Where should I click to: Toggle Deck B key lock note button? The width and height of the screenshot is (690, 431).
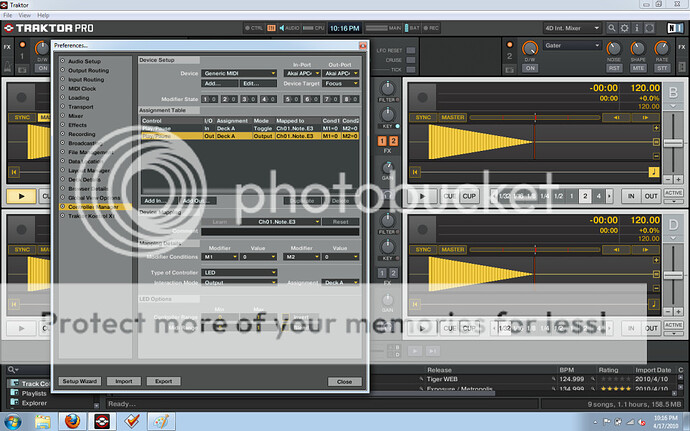coord(653,172)
